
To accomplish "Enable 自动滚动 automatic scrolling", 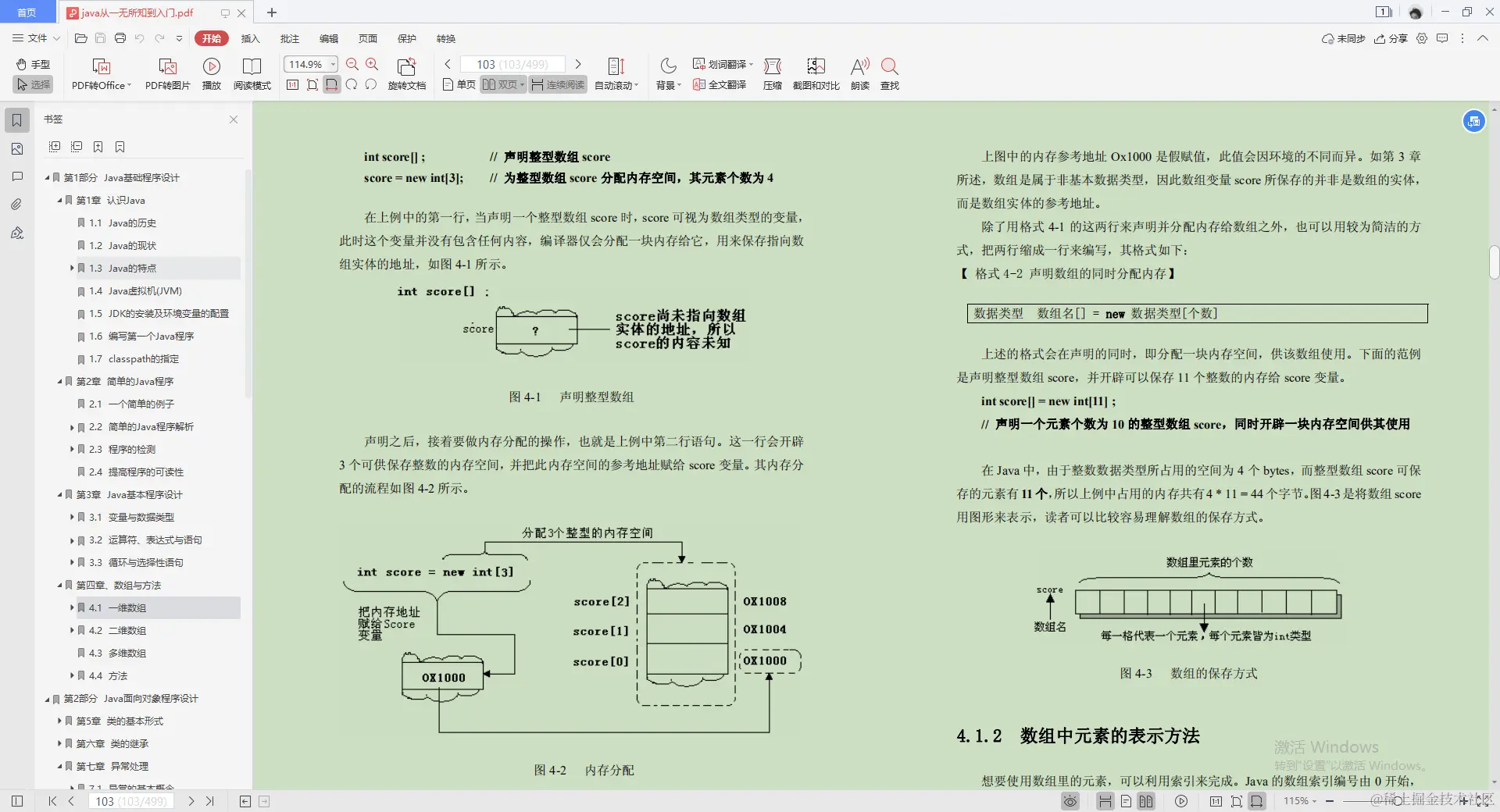I will pyautogui.click(x=616, y=74).
